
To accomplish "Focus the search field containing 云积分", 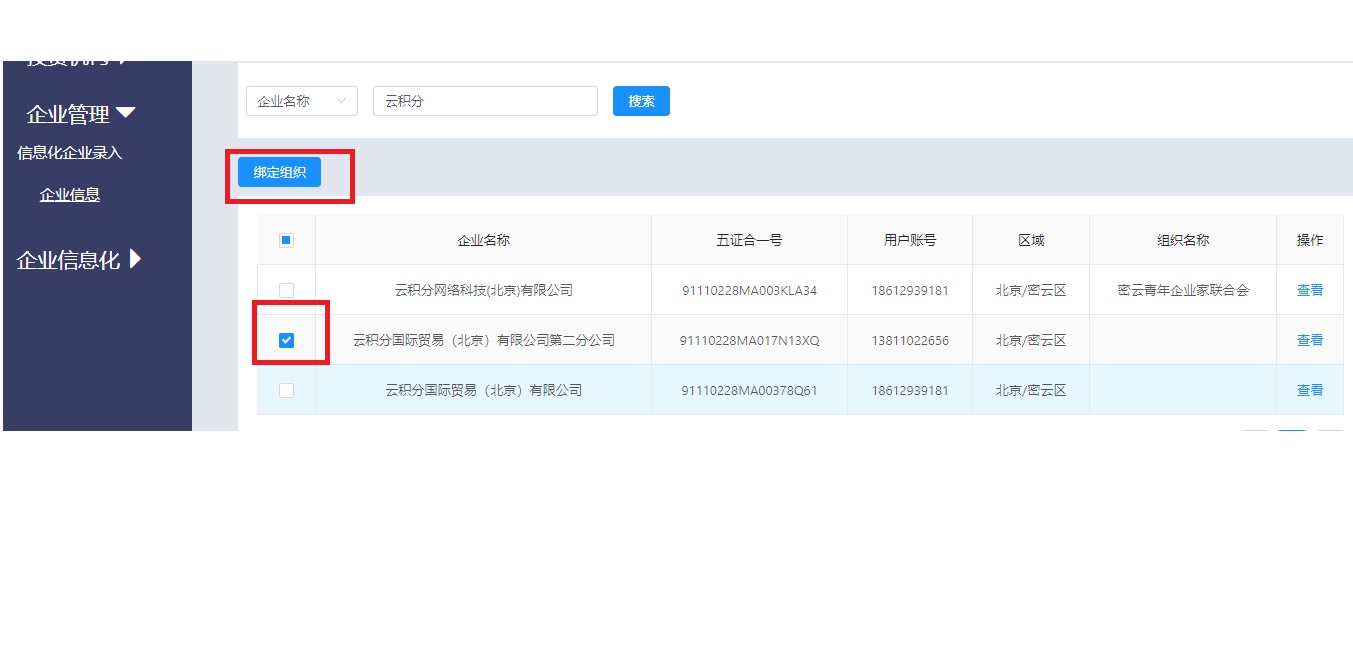I will pyautogui.click(x=485, y=101).
